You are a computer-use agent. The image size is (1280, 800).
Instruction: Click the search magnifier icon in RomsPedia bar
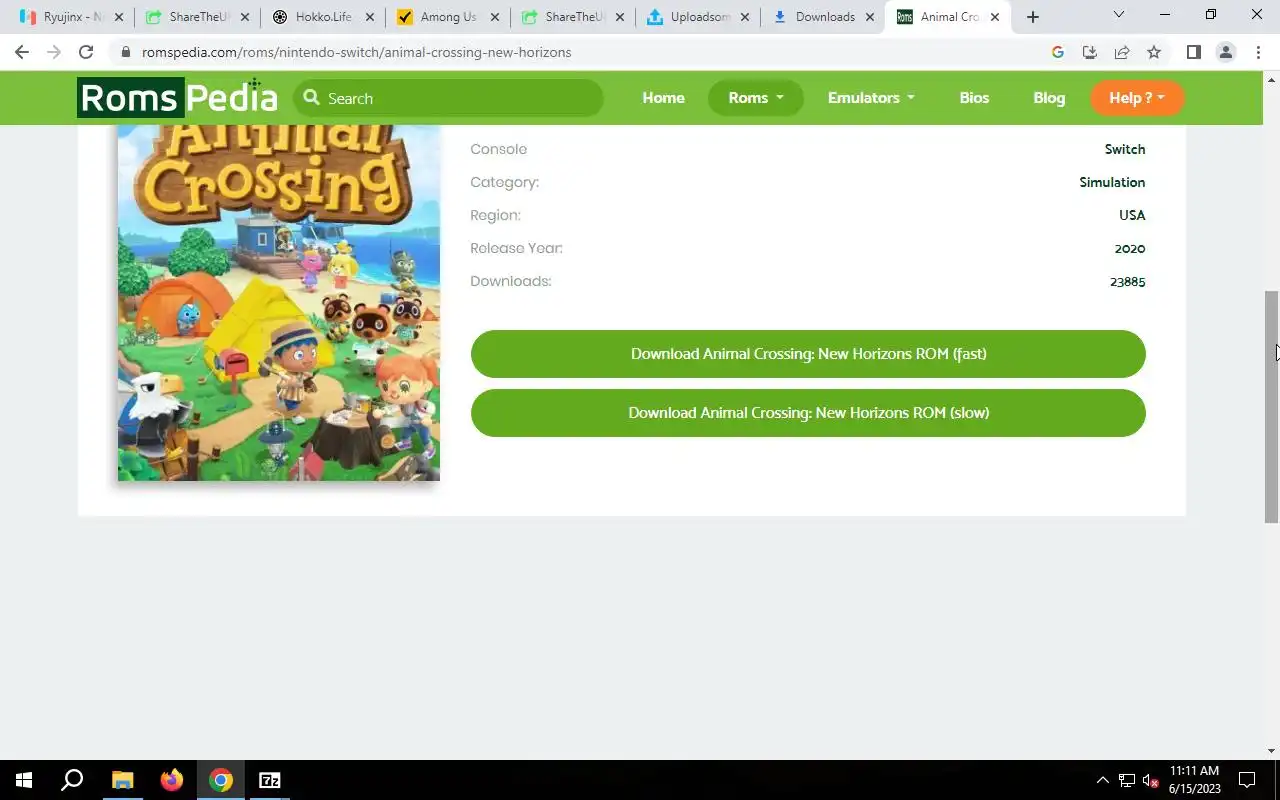312,97
